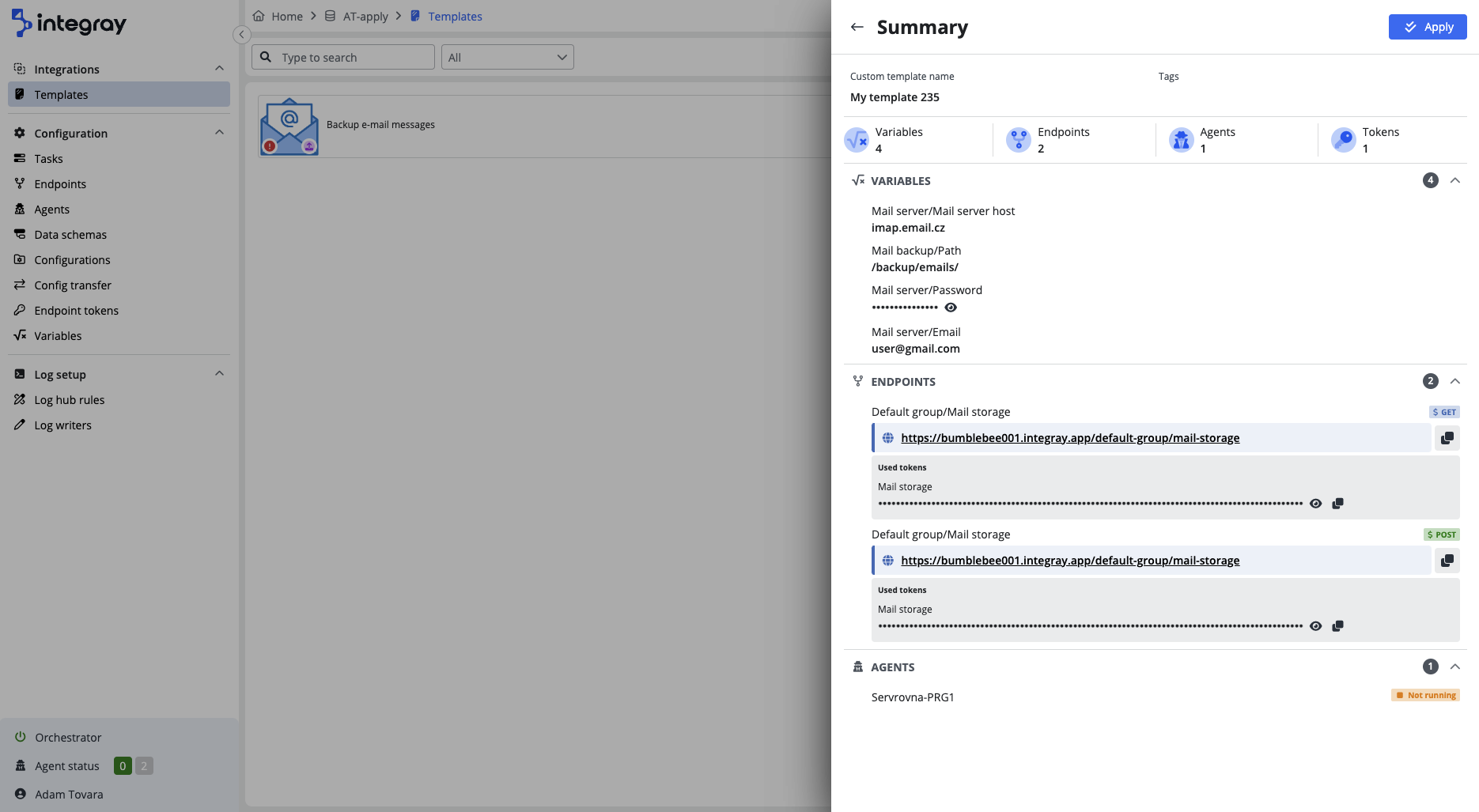Viewport: 1479px width, 812px height.
Task: Collapse the left sidebar with round arrow
Action: [x=242, y=35]
